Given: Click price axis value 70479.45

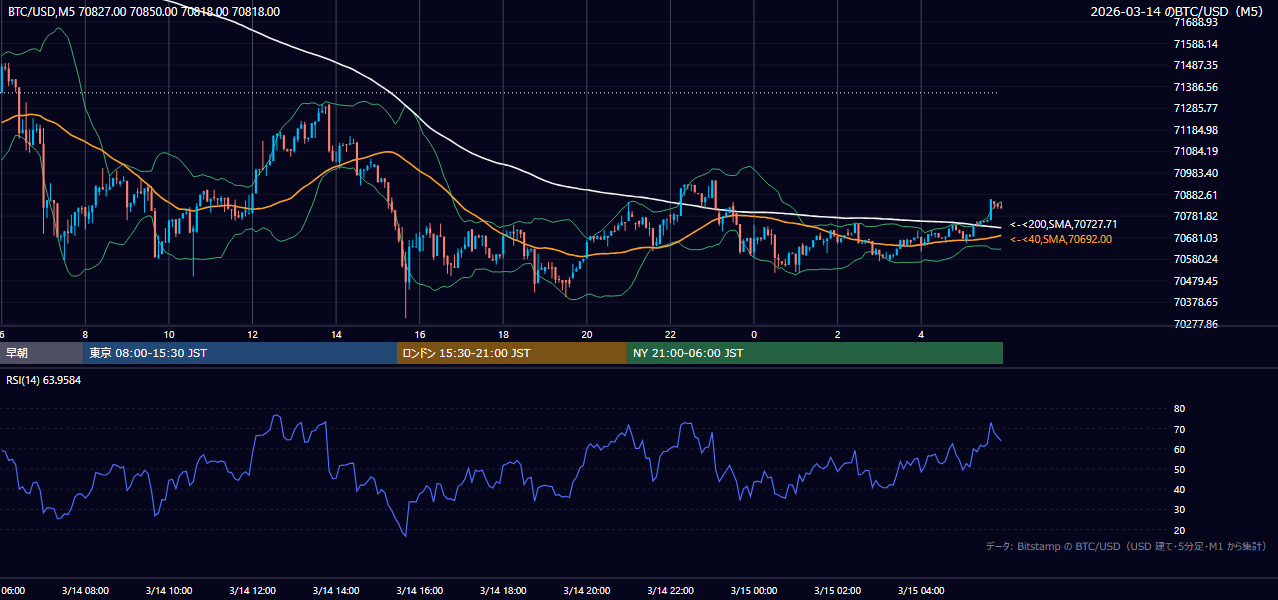Looking at the screenshot, I should coord(1195,281).
